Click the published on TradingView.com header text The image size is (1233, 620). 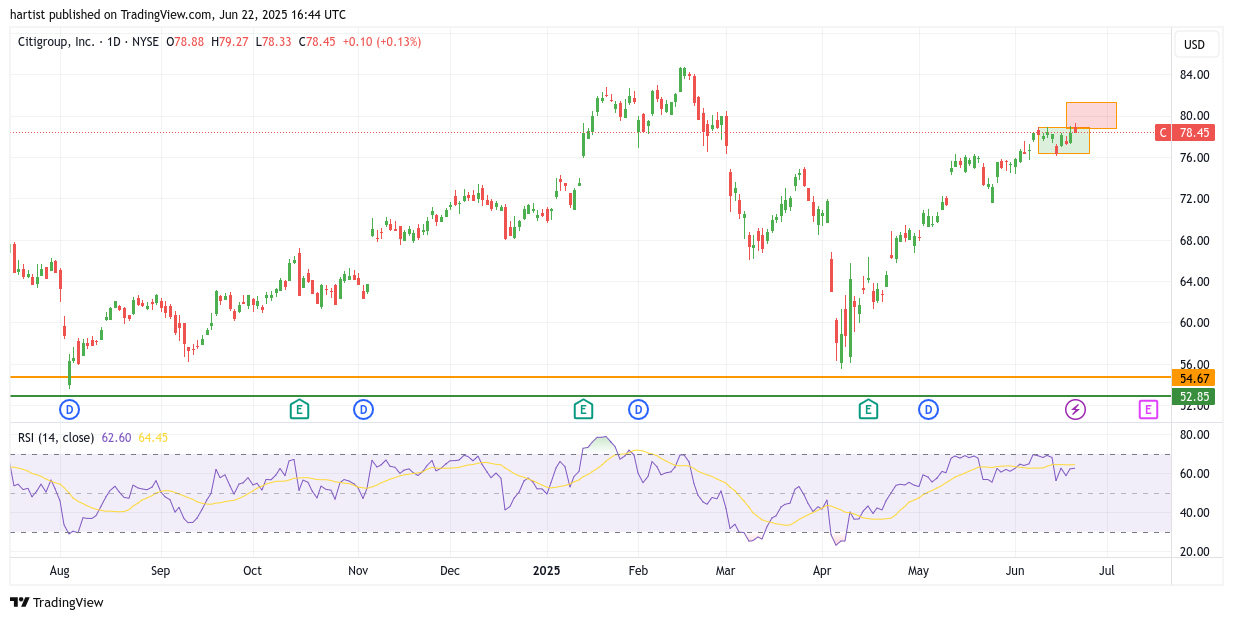click(x=178, y=14)
